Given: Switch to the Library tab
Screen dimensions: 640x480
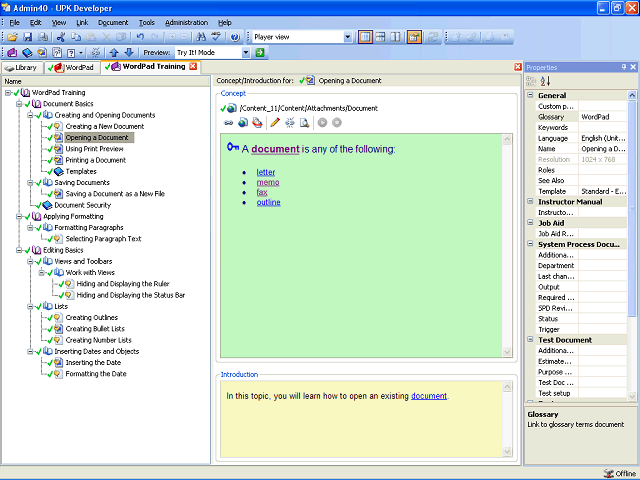Looking at the screenshot, I should coord(21,68).
